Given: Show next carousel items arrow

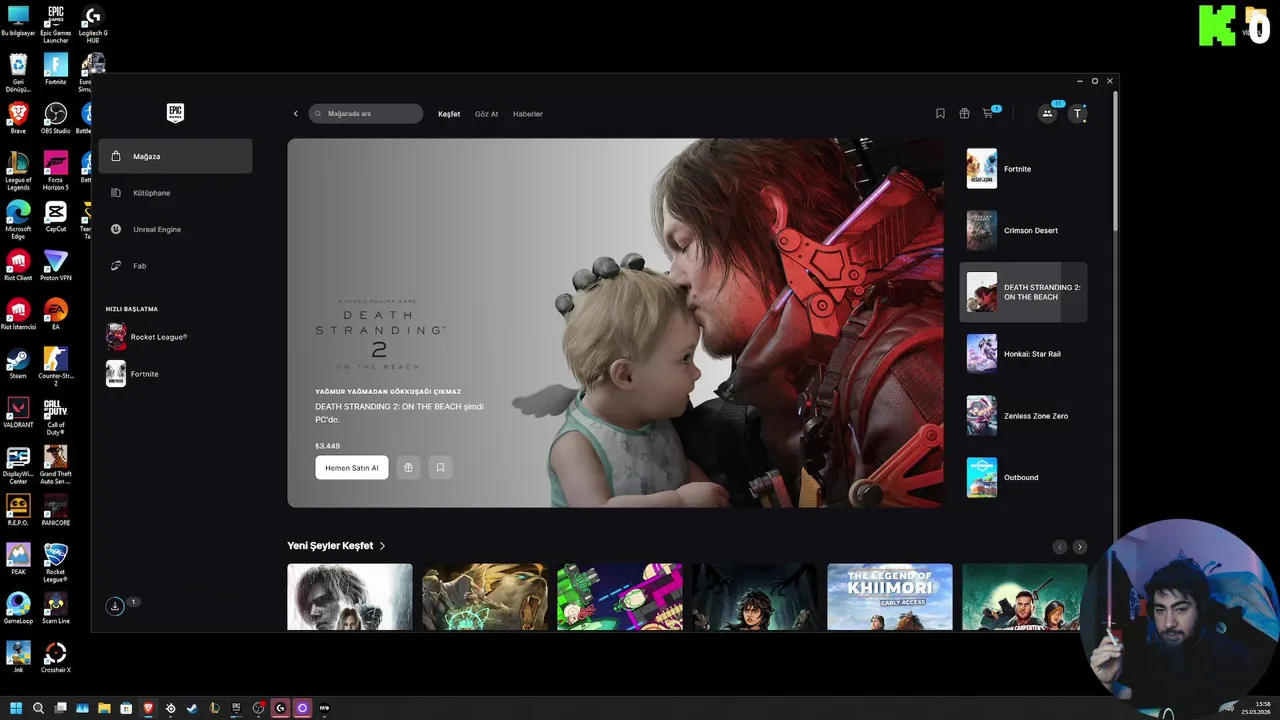Looking at the screenshot, I should click(x=1080, y=547).
